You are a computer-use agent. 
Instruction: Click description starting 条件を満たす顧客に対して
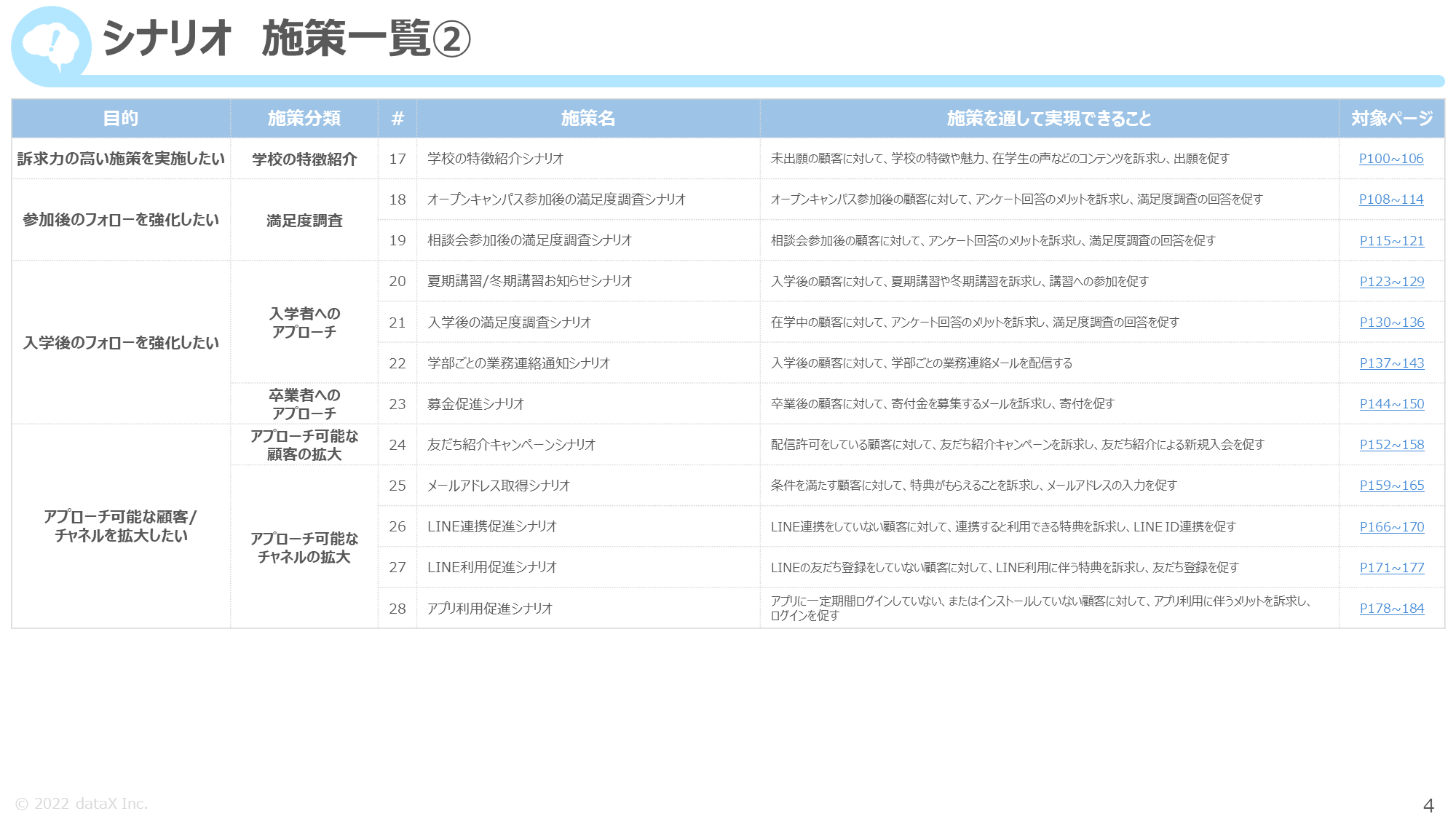(973, 486)
